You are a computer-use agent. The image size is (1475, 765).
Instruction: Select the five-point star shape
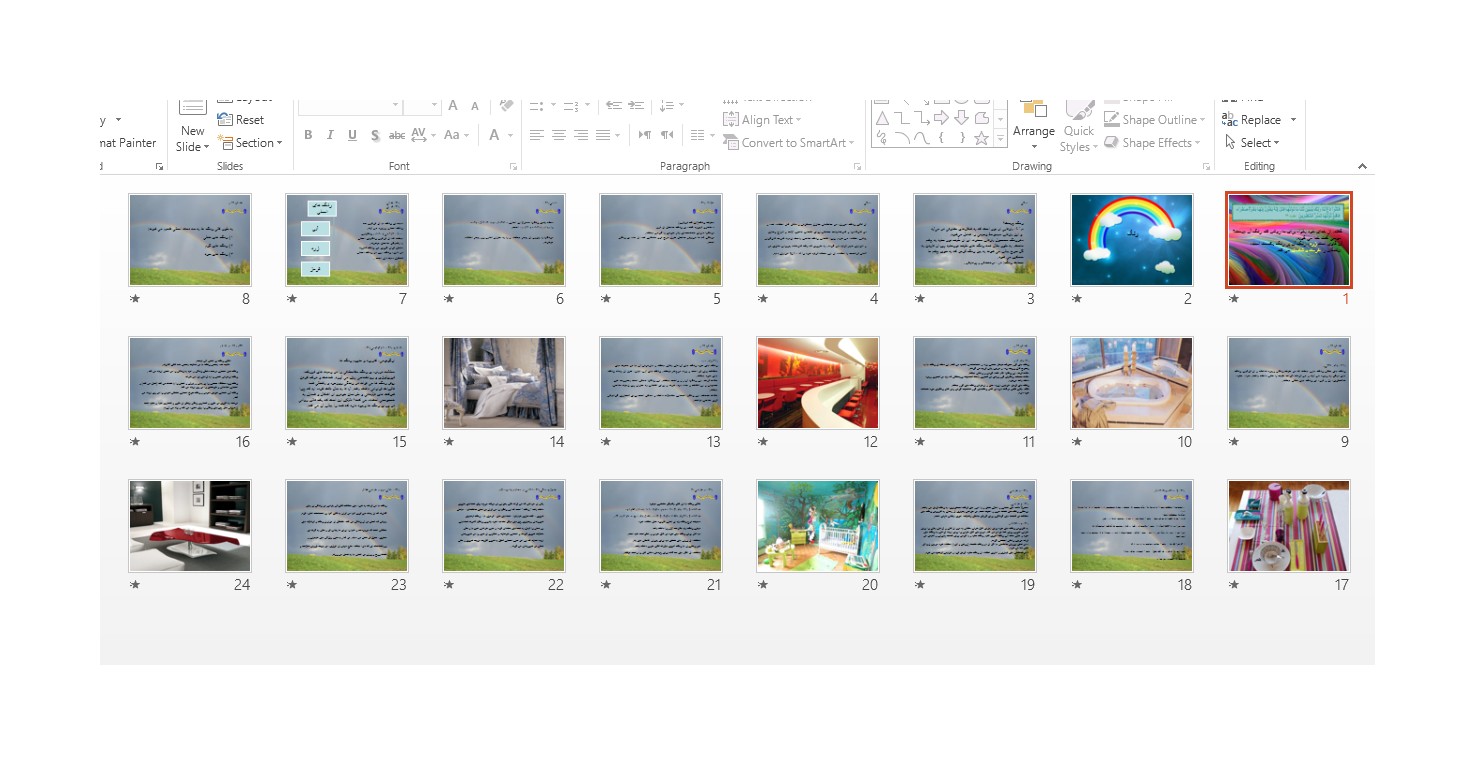point(981,138)
